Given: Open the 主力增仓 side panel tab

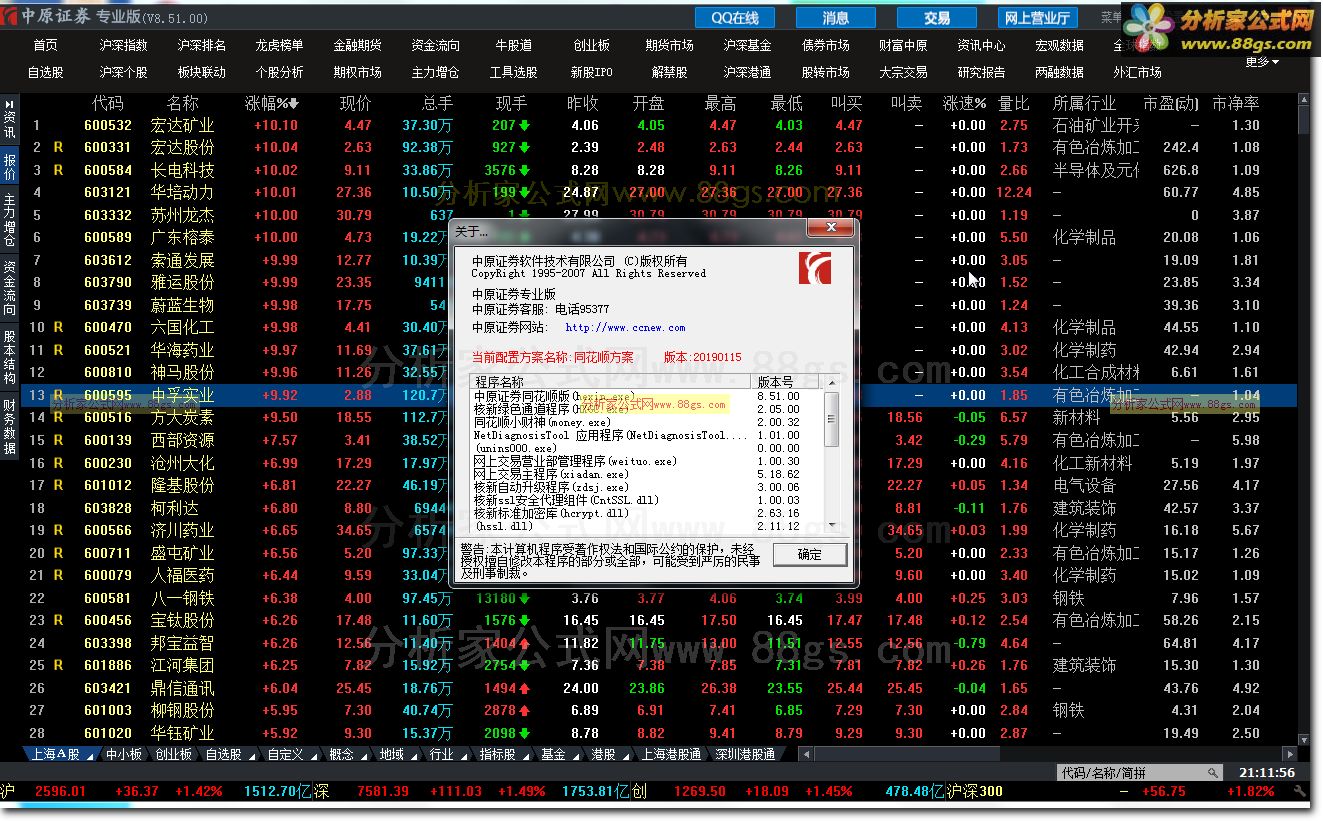Looking at the screenshot, I should pos(9,221).
